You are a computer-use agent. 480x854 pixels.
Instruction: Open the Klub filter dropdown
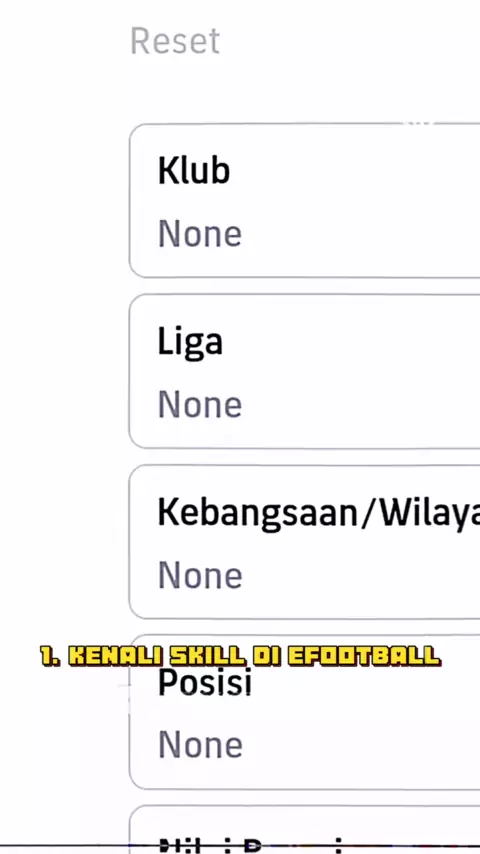pos(305,201)
